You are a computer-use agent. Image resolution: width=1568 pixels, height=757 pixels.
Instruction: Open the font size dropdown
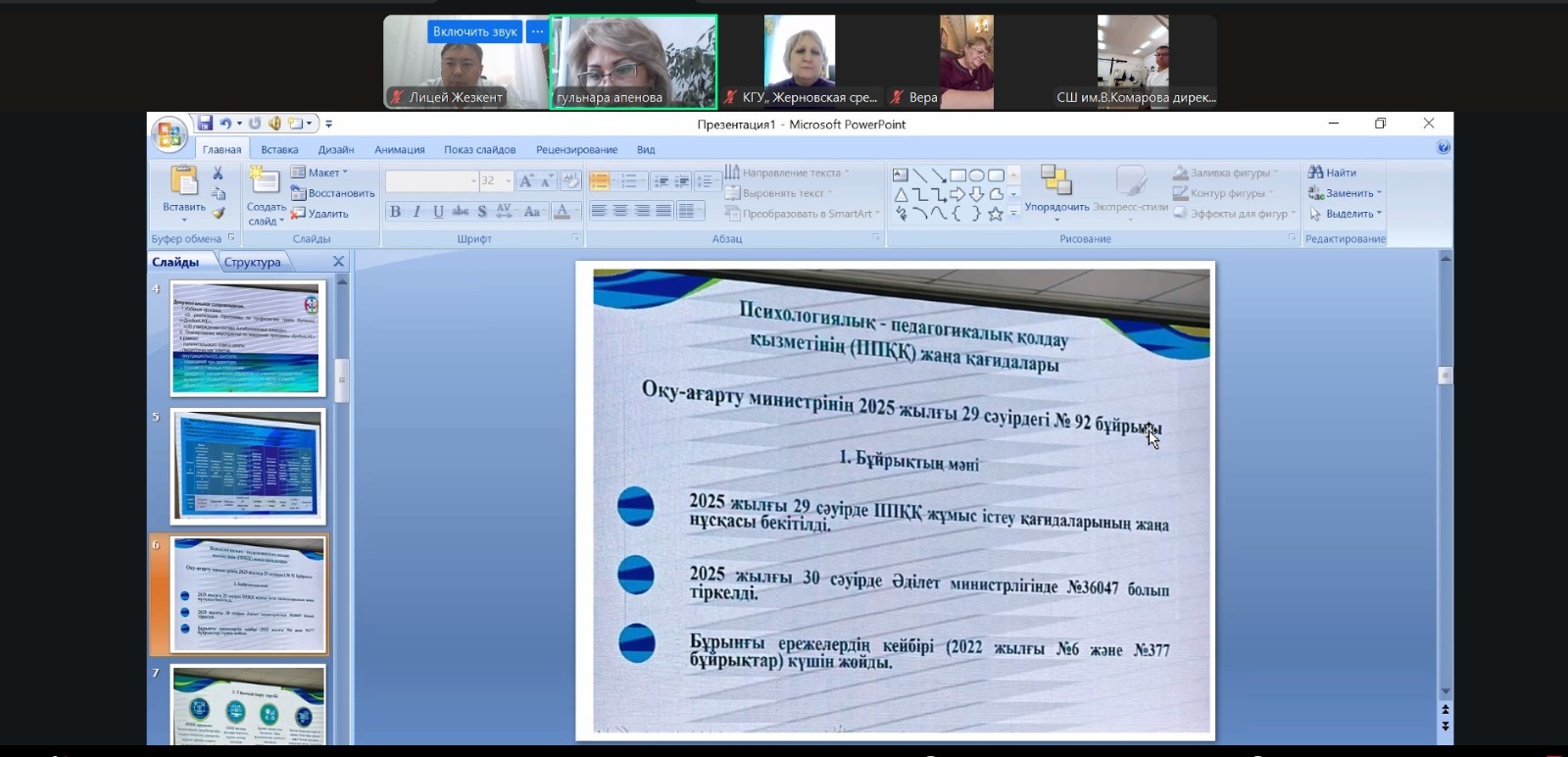coord(508,180)
